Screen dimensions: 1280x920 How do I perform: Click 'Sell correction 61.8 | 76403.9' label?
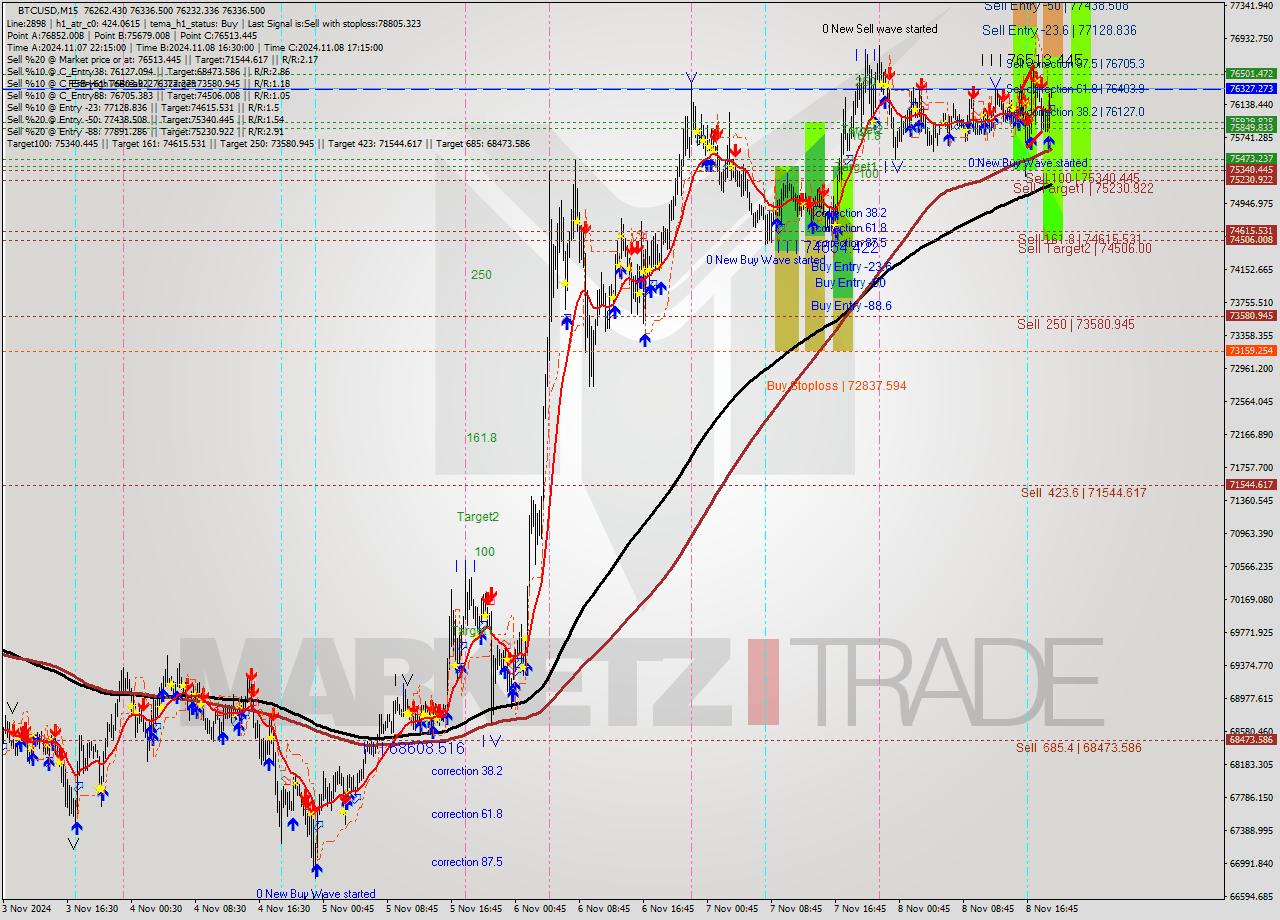point(1075,89)
